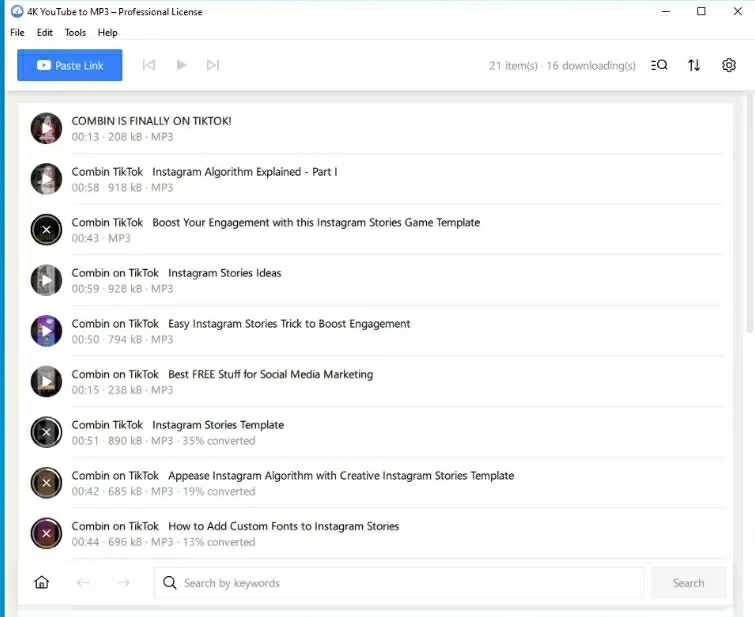Go to home in the browser bar
755x617 pixels.
(42, 582)
